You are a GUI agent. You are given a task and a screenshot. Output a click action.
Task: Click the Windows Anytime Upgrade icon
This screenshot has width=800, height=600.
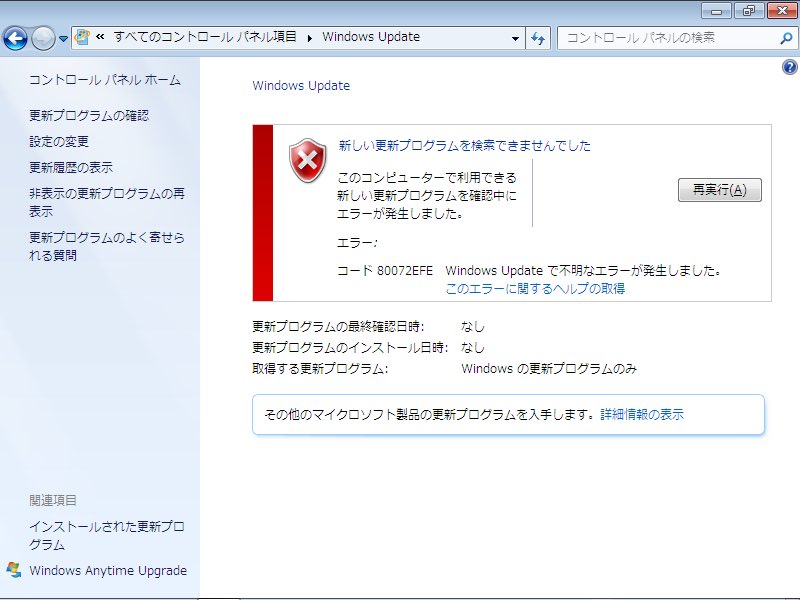14,570
